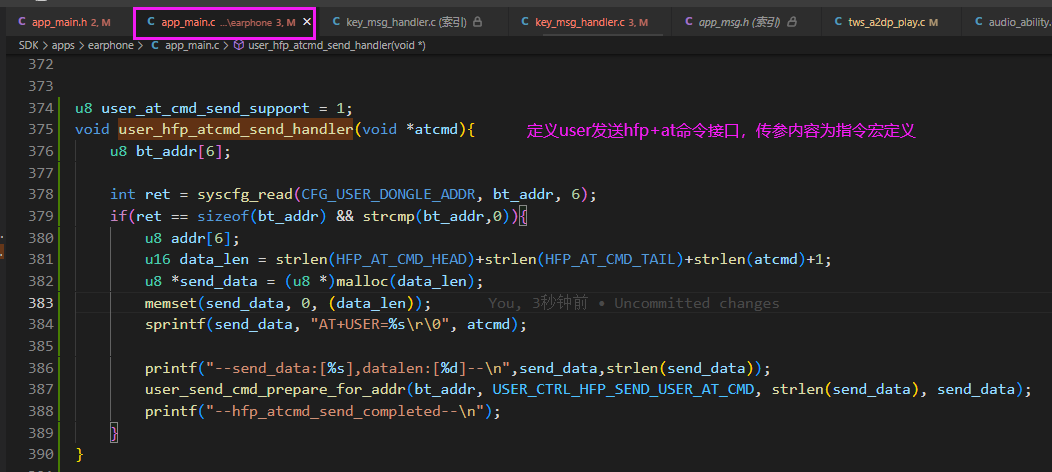The height and width of the screenshot is (472, 1052).
Task: Click USER_CTRL_HFP_SEND_USER_AT_CMD macro on line 387
Action: 623,390
